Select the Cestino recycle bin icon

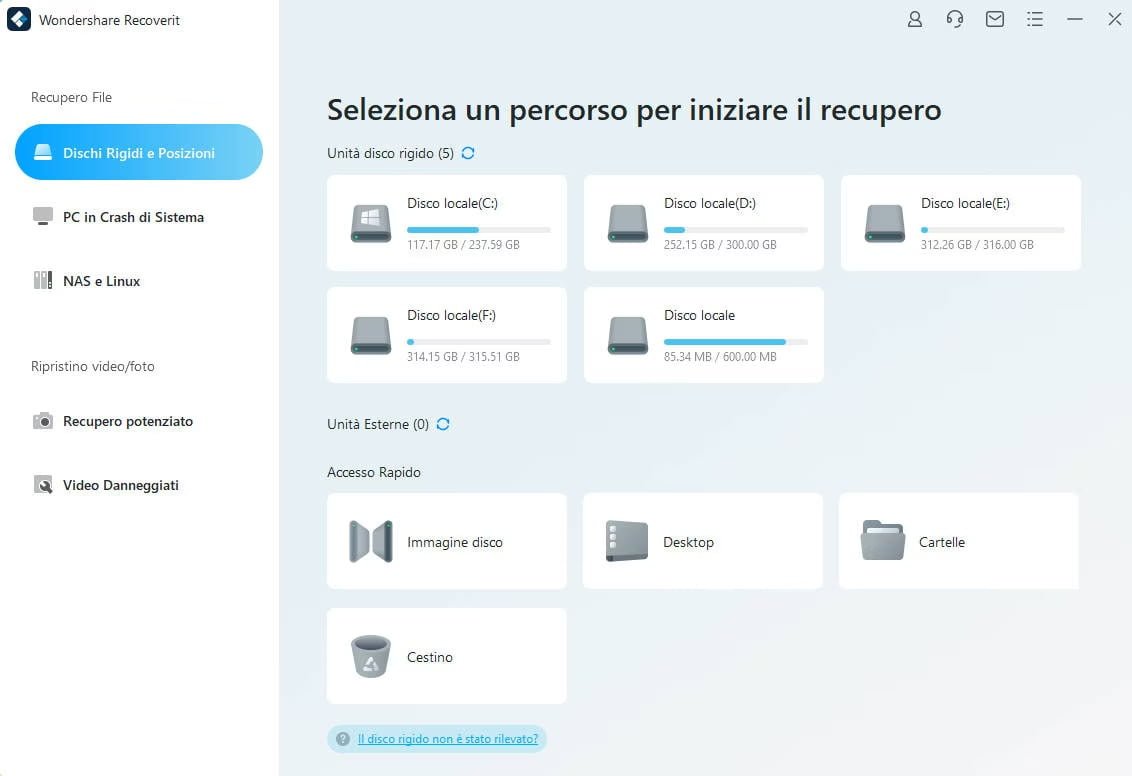371,657
